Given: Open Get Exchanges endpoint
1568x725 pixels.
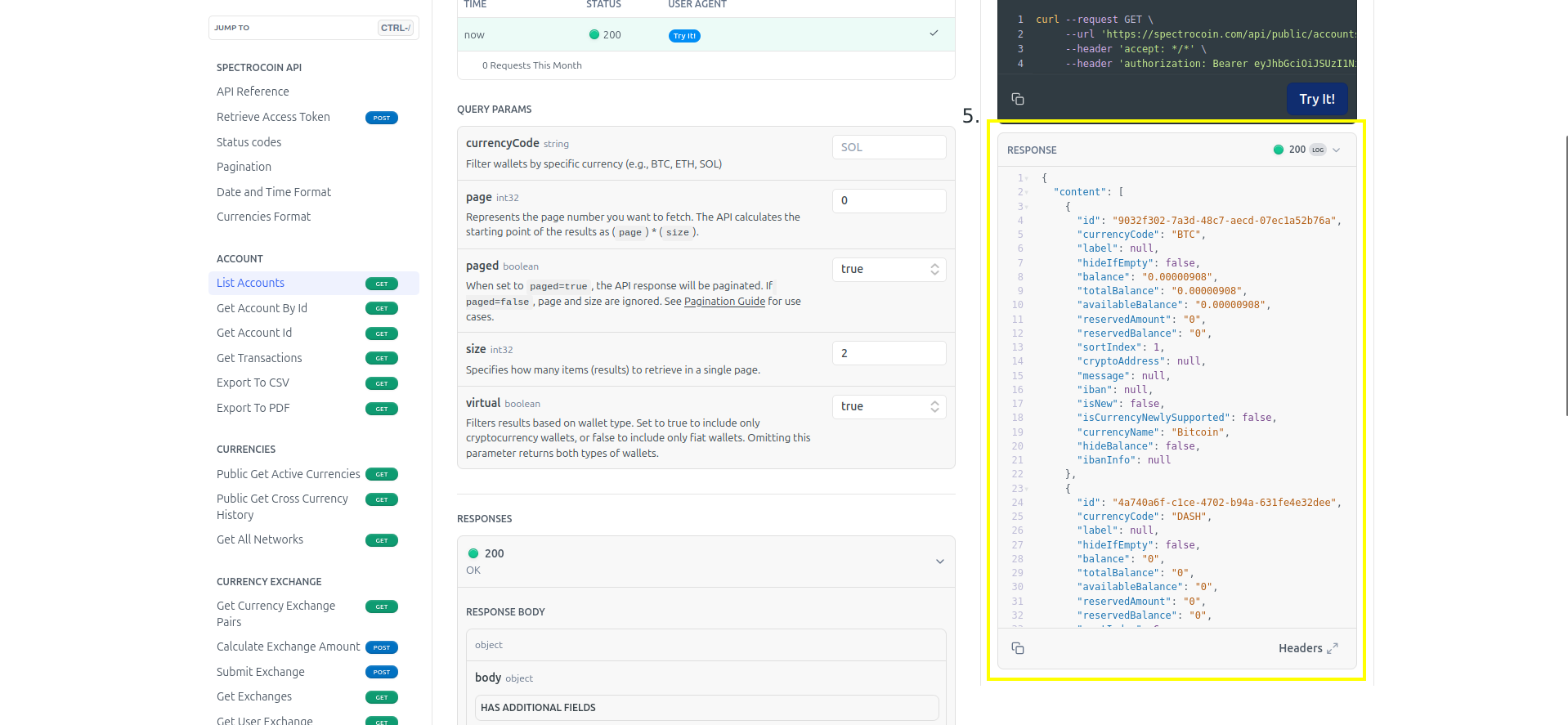Looking at the screenshot, I should 254,696.
